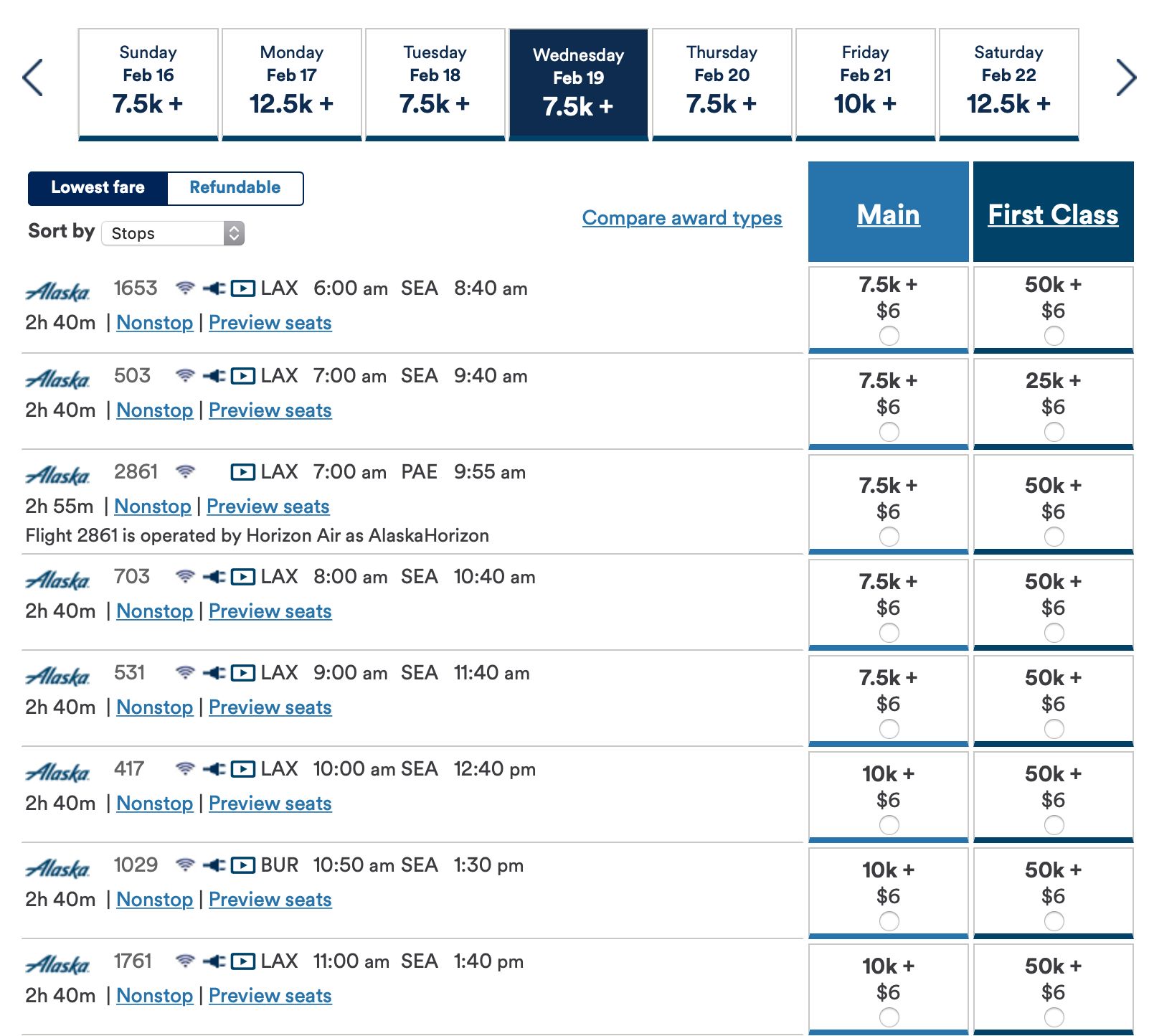This screenshot has width=1149, height=1036.
Task: Click the Wi-Fi icon on flight 417
Action: click(x=186, y=768)
